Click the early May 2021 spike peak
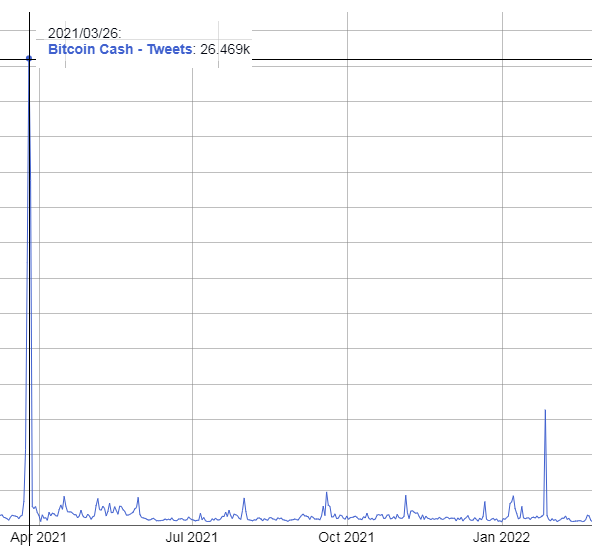The image size is (592, 548). point(98,499)
